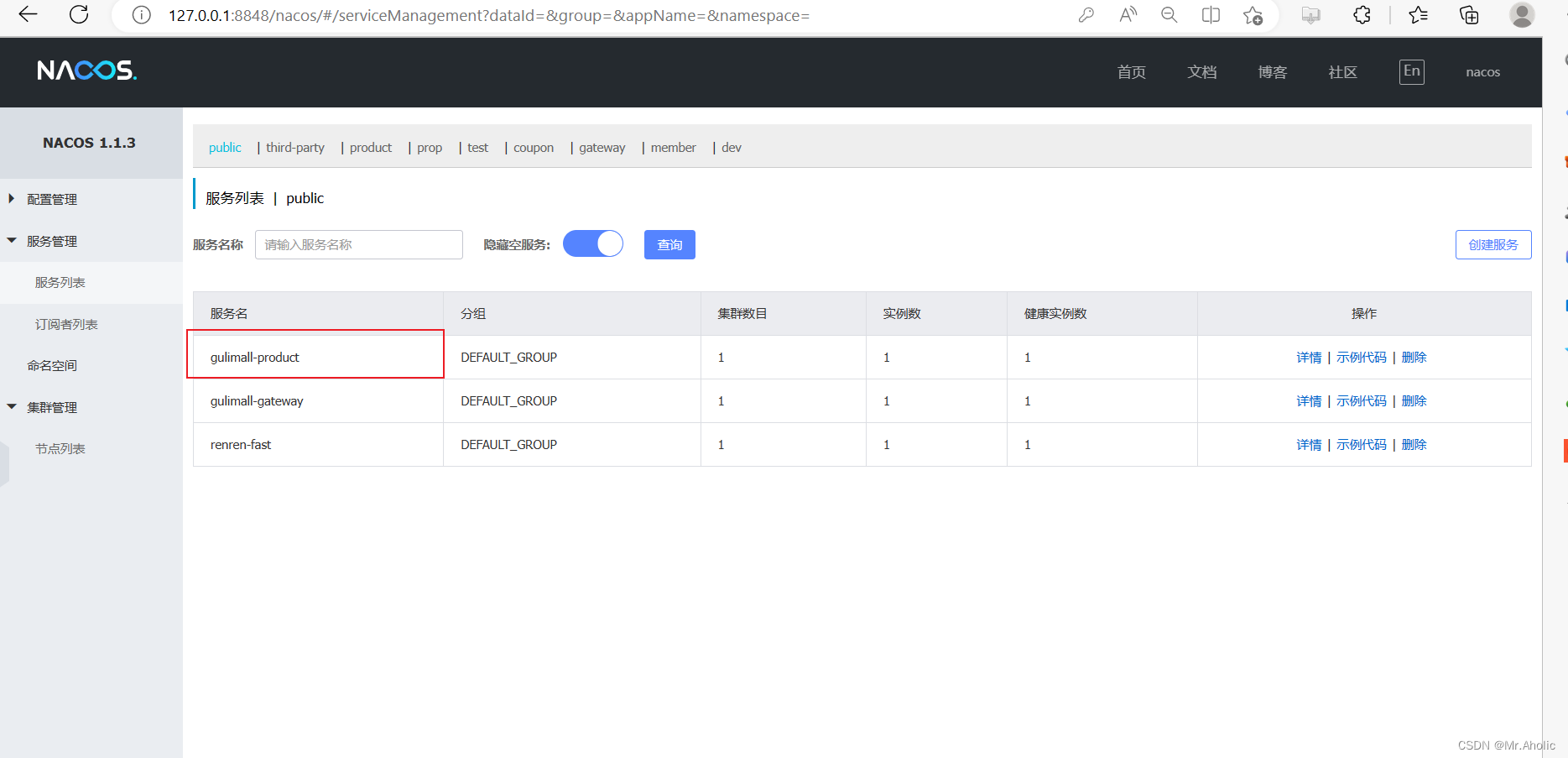Open the 博客 header menu item
The width and height of the screenshot is (1568, 758).
(x=1273, y=72)
